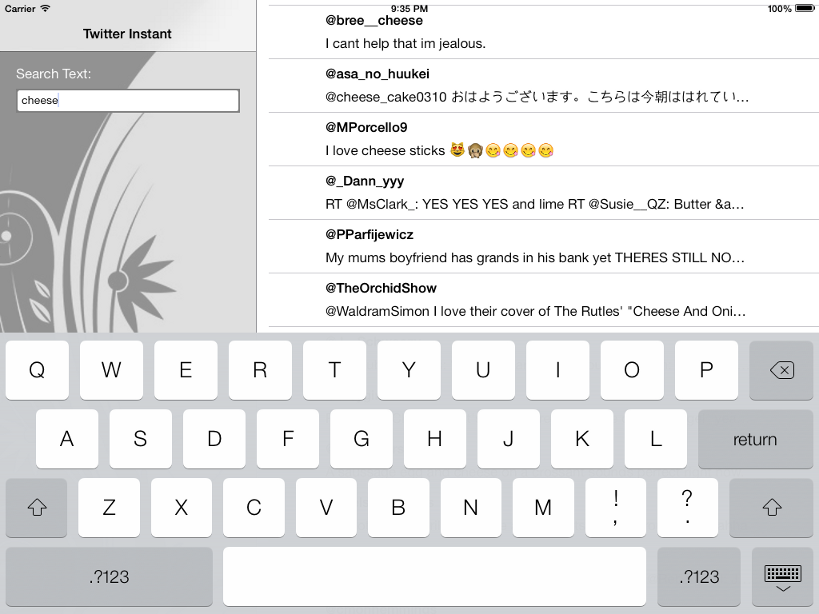This screenshot has height=614, width=819.
Task: Hide the keyboard with dismiss key
Action: 782,576
